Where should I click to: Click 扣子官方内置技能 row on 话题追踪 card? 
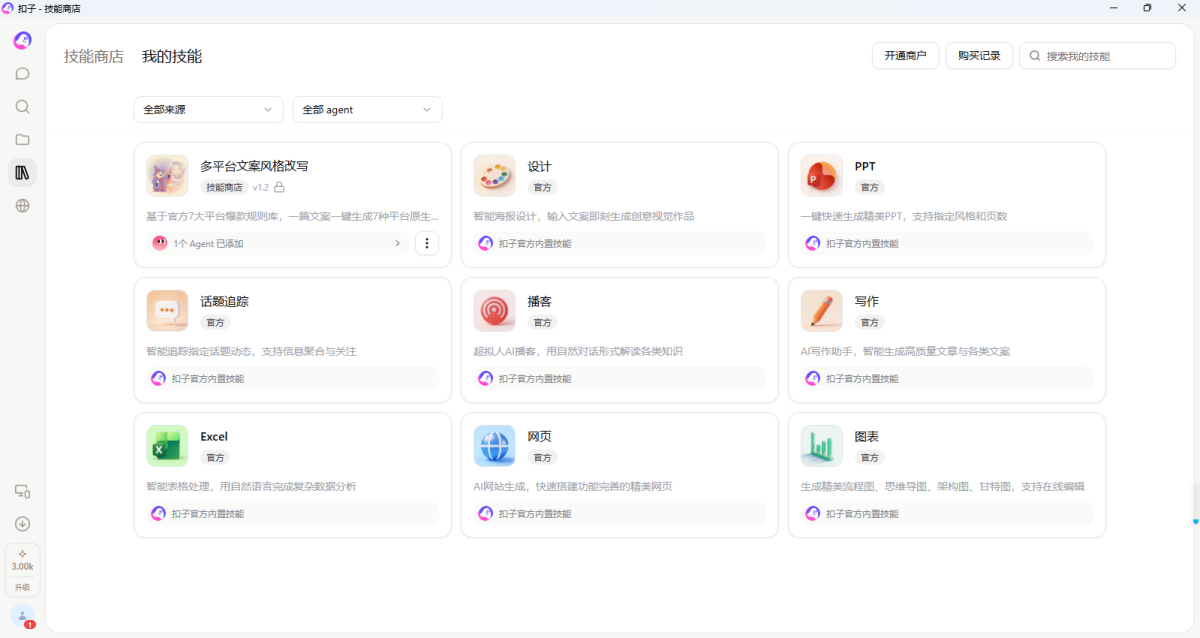[292, 378]
